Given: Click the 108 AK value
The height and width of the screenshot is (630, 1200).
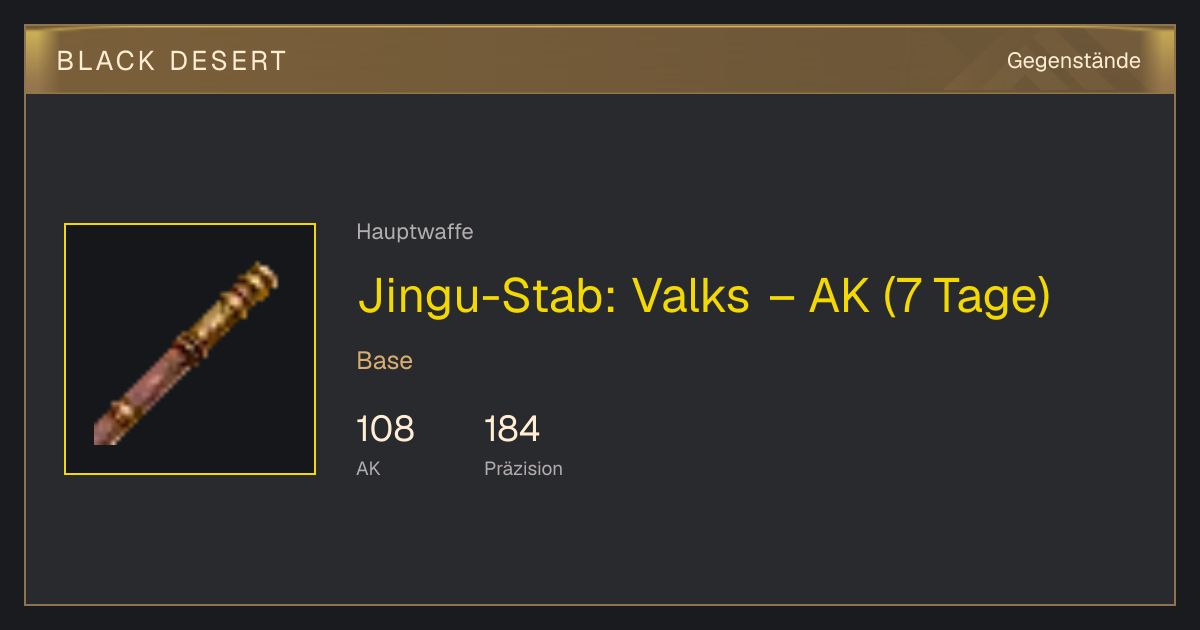Looking at the screenshot, I should pyautogui.click(x=385, y=429).
